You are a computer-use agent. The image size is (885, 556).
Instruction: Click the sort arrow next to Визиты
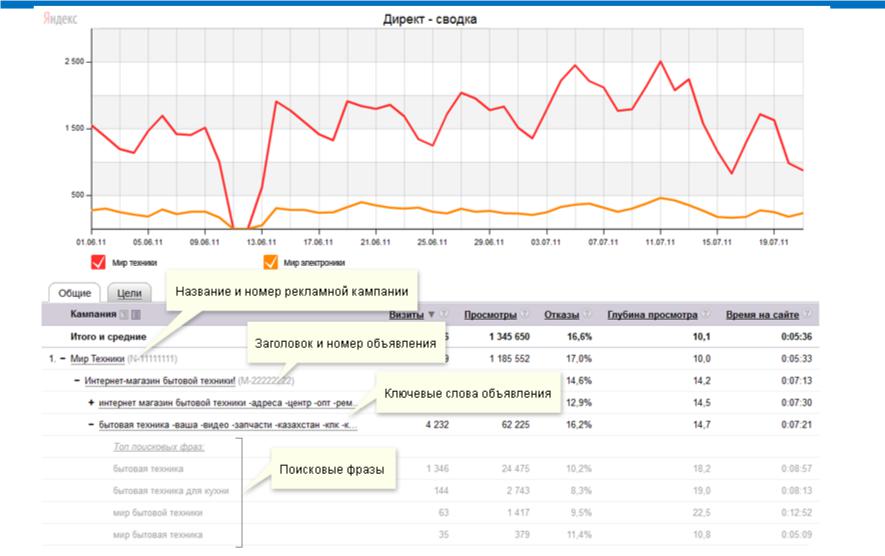tap(431, 314)
